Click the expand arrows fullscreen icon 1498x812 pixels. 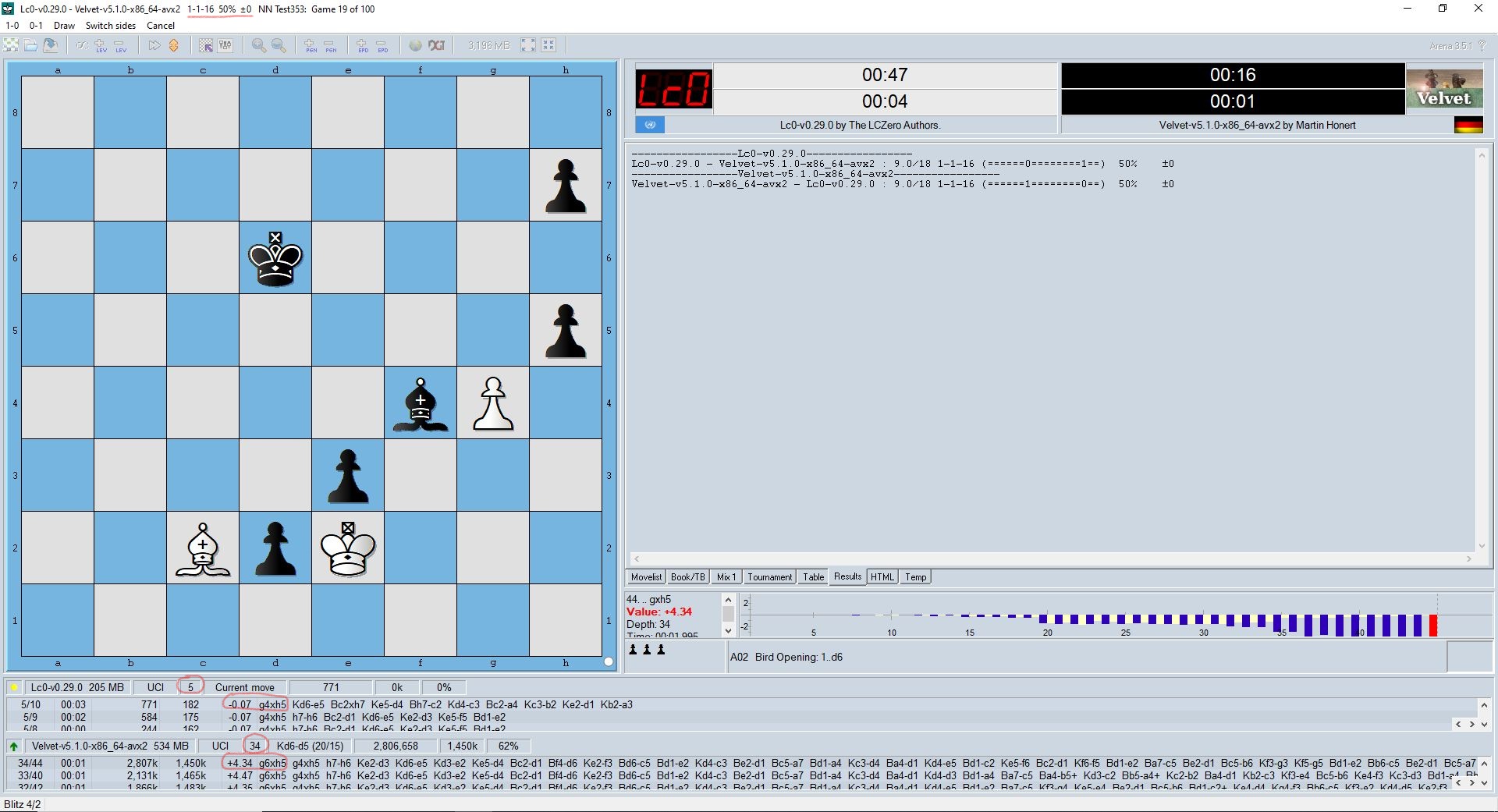click(x=528, y=45)
